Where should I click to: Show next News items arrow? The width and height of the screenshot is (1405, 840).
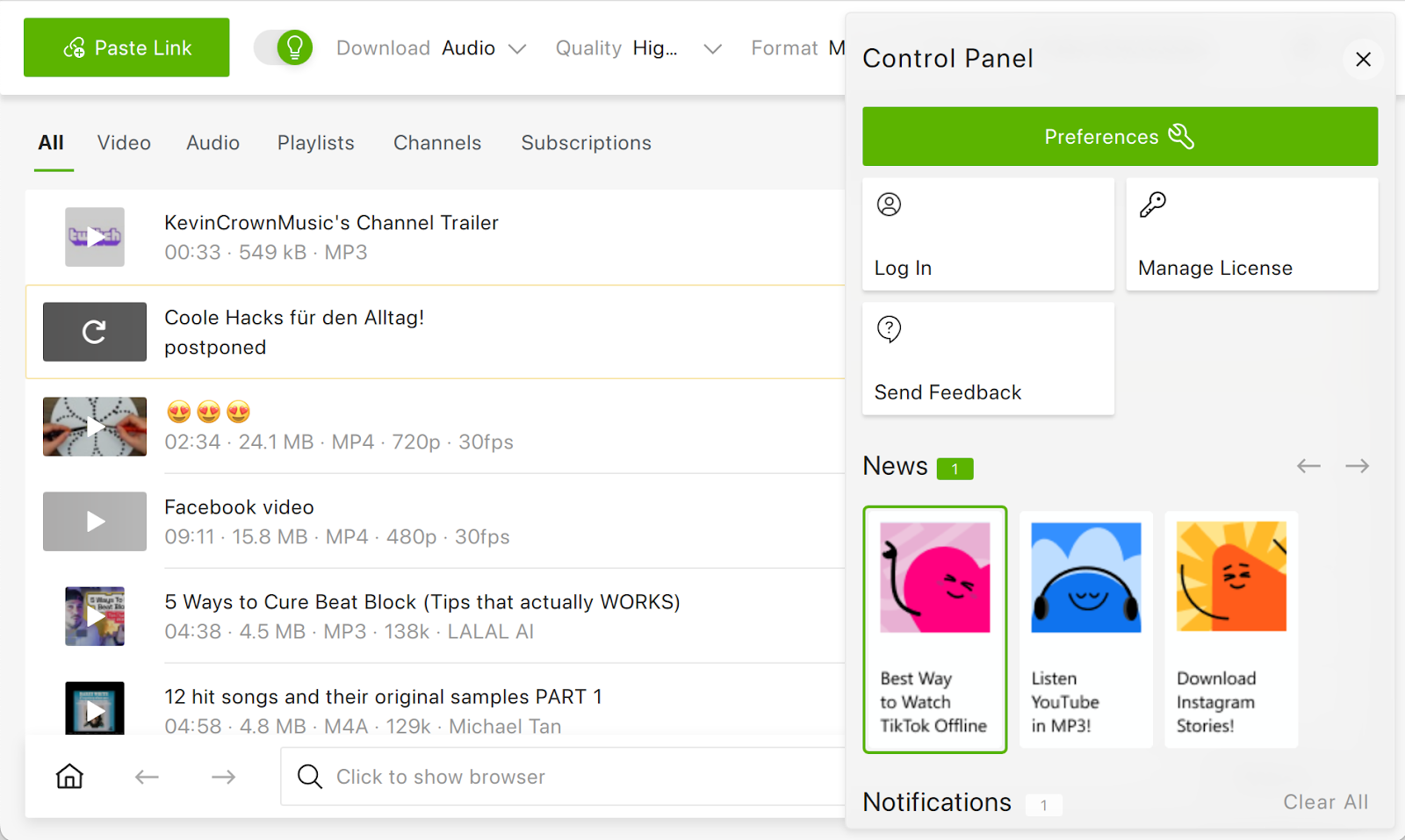pos(1358,466)
